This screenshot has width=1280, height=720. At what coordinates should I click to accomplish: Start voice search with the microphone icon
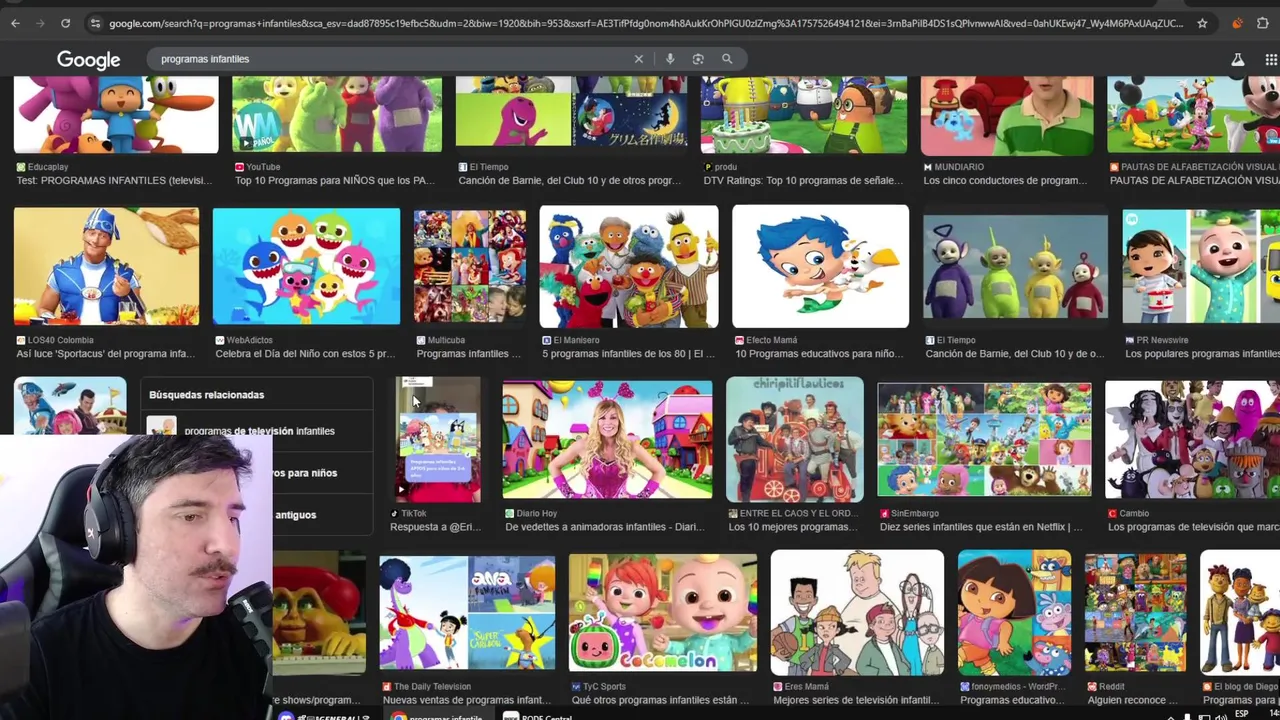(670, 59)
